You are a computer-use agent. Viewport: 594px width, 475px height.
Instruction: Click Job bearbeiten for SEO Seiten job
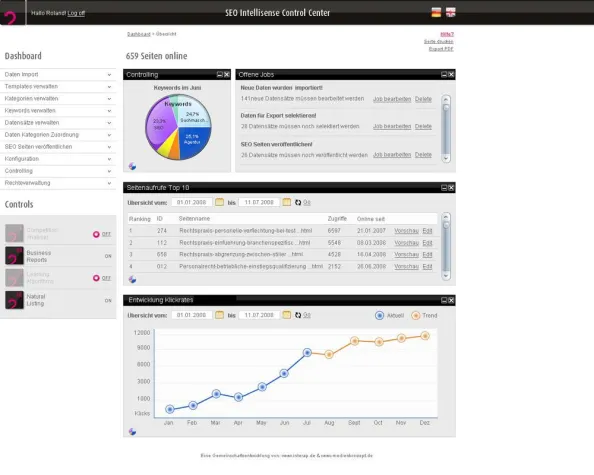coord(392,155)
